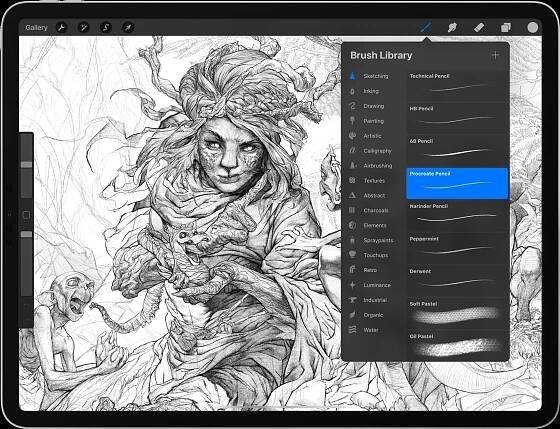560x429 pixels.
Task: Choose the Peppermint brush
Action: click(x=457, y=248)
